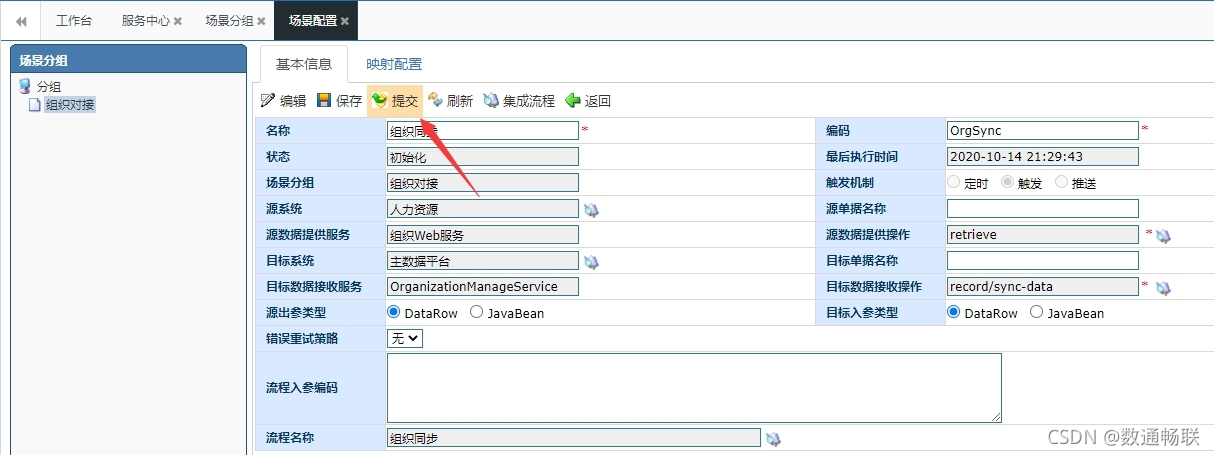Viewport: 1215px width, 455px height.
Task: Click the 场景分组 panel header
Action: click(x=128, y=60)
